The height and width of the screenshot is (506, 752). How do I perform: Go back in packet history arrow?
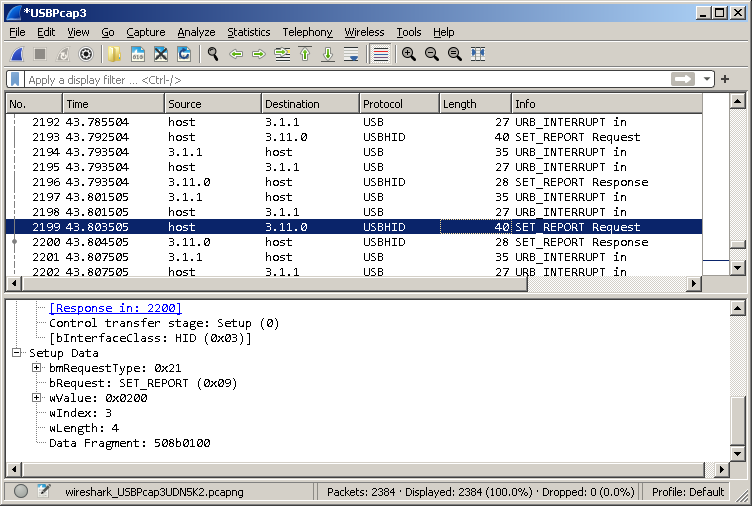(x=235, y=54)
